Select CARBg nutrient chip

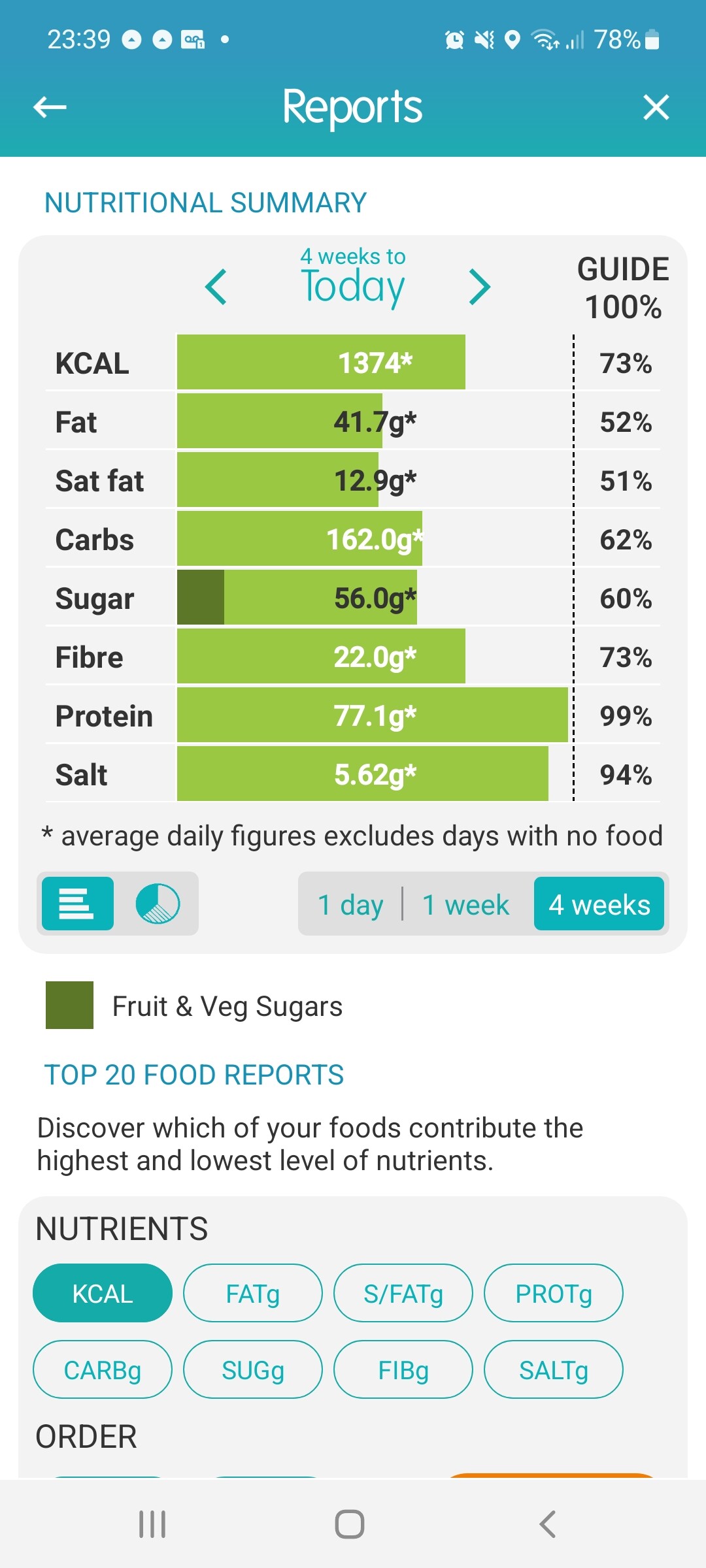103,1370
